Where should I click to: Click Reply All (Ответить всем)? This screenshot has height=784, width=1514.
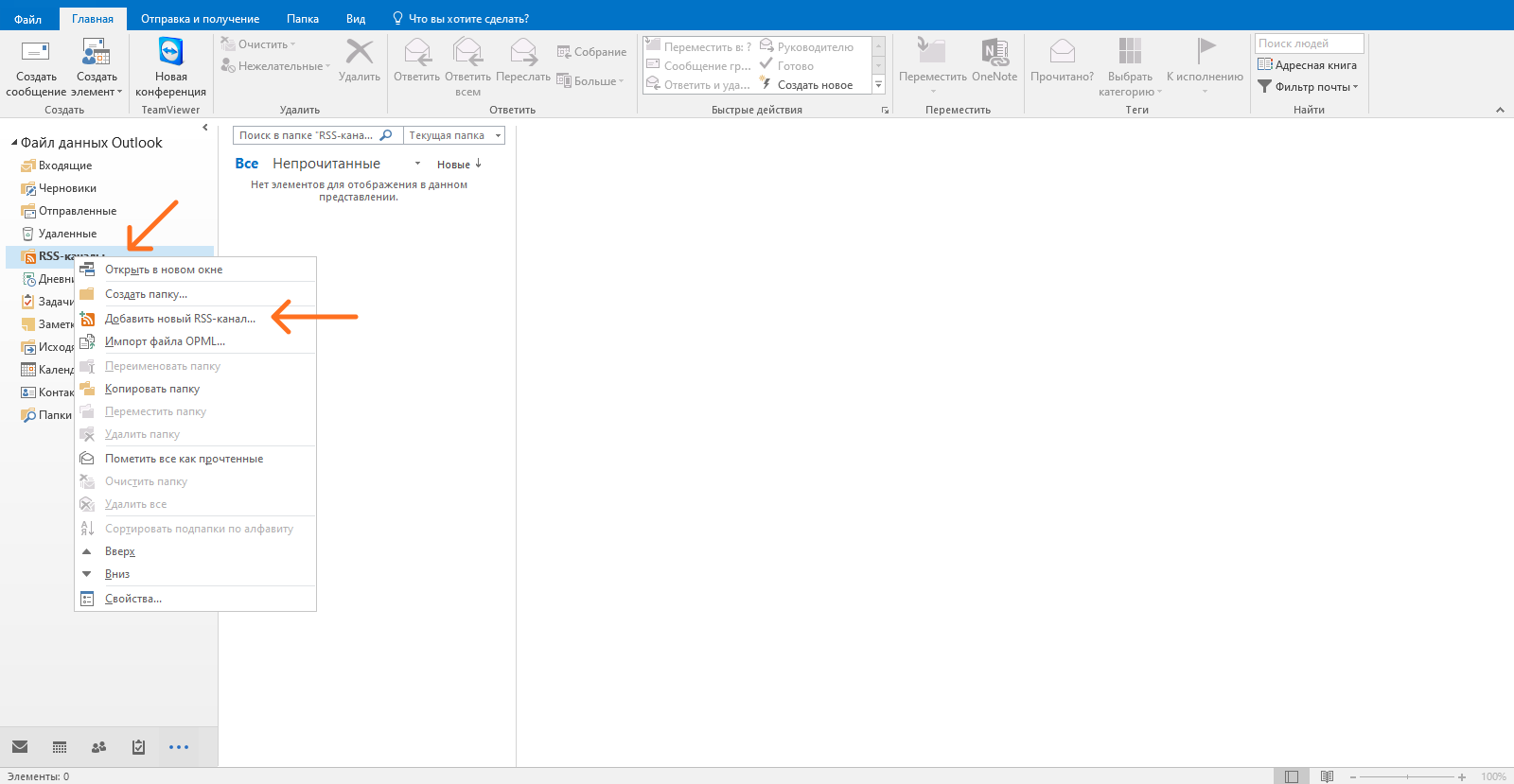tap(467, 67)
